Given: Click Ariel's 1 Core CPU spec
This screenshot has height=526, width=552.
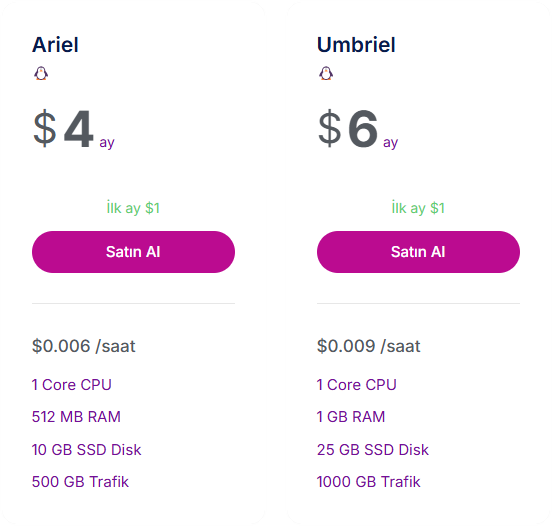Looking at the screenshot, I should pyautogui.click(x=71, y=385).
